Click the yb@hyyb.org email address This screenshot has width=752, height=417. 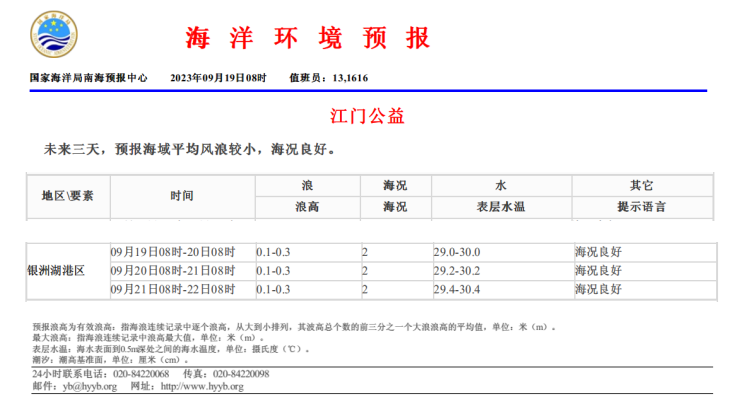point(88,385)
